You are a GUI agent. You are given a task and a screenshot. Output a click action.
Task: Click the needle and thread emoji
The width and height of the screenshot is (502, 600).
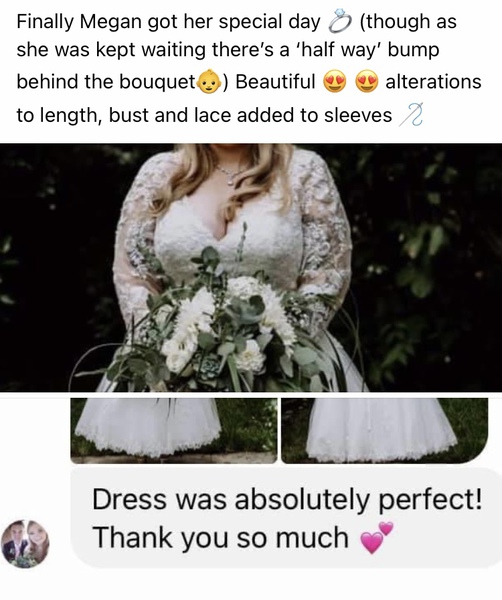click(411, 114)
